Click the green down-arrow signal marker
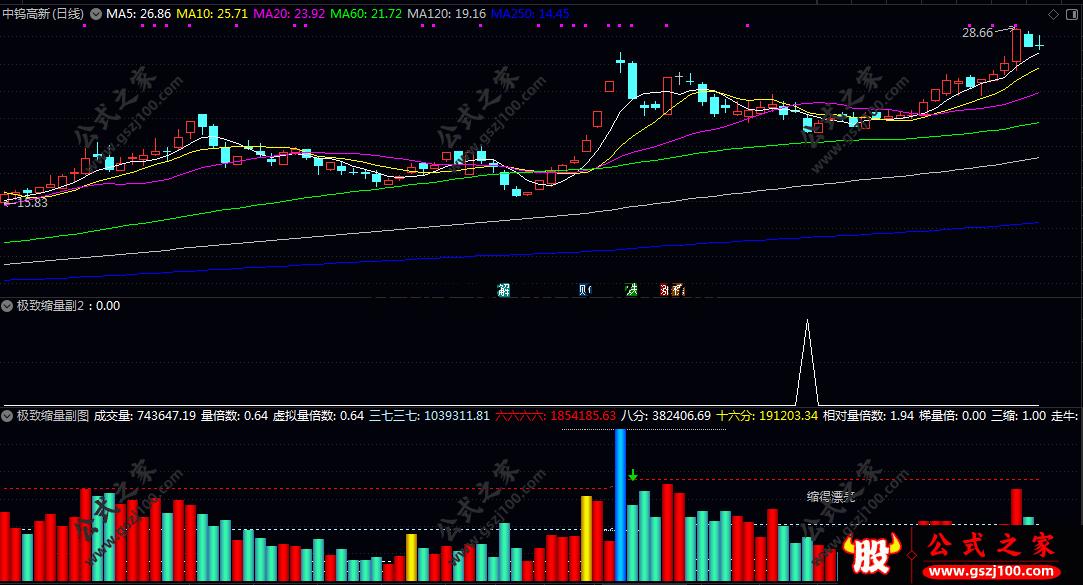The image size is (1083, 585). [633, 475]
